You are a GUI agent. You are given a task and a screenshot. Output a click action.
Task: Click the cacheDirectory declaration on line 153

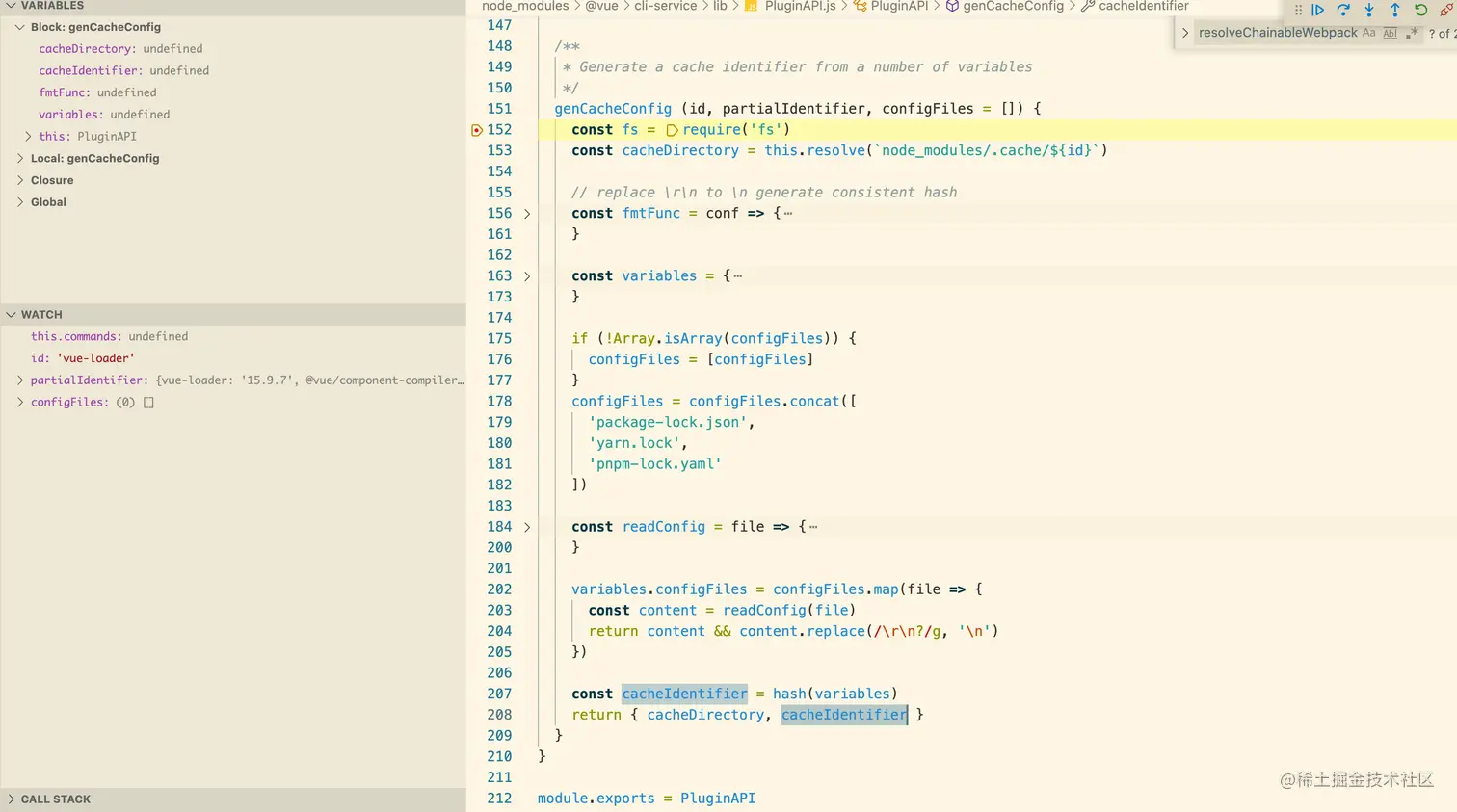coord(680,151)
